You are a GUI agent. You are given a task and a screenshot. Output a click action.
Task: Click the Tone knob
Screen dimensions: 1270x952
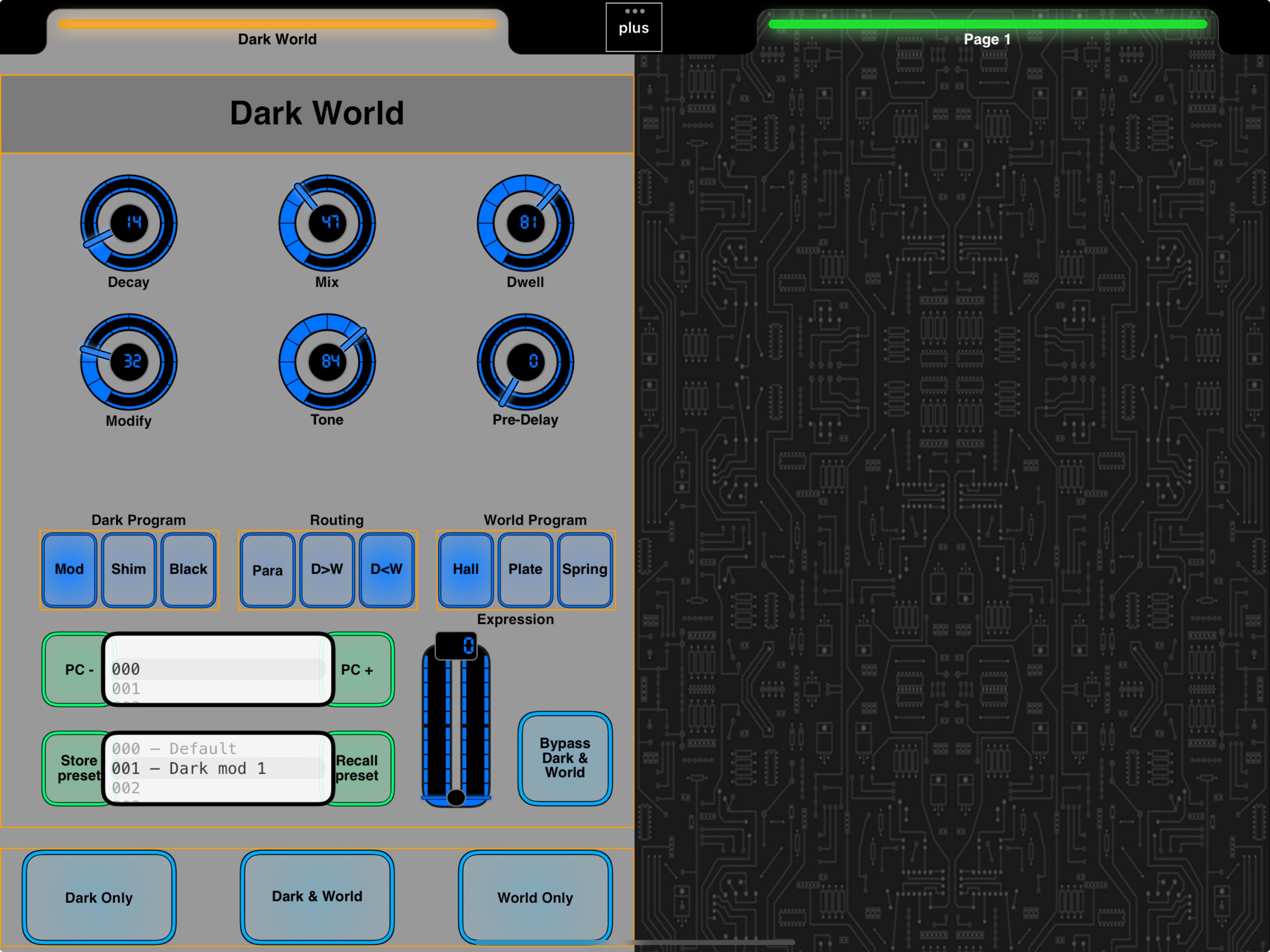[x=327, y=361]
